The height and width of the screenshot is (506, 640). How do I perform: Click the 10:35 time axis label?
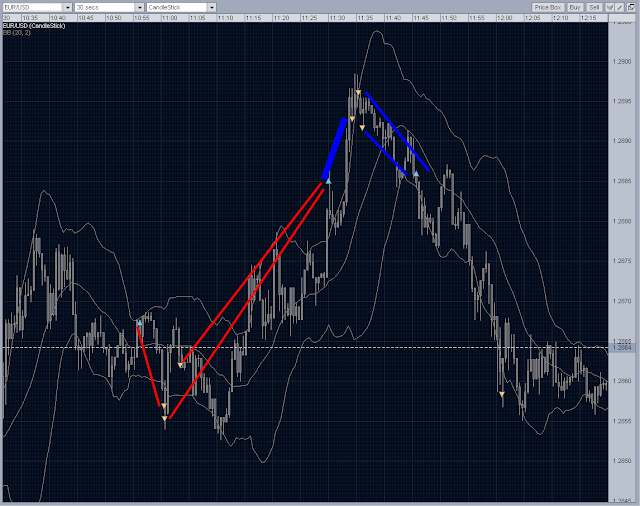tap(30, 18)
